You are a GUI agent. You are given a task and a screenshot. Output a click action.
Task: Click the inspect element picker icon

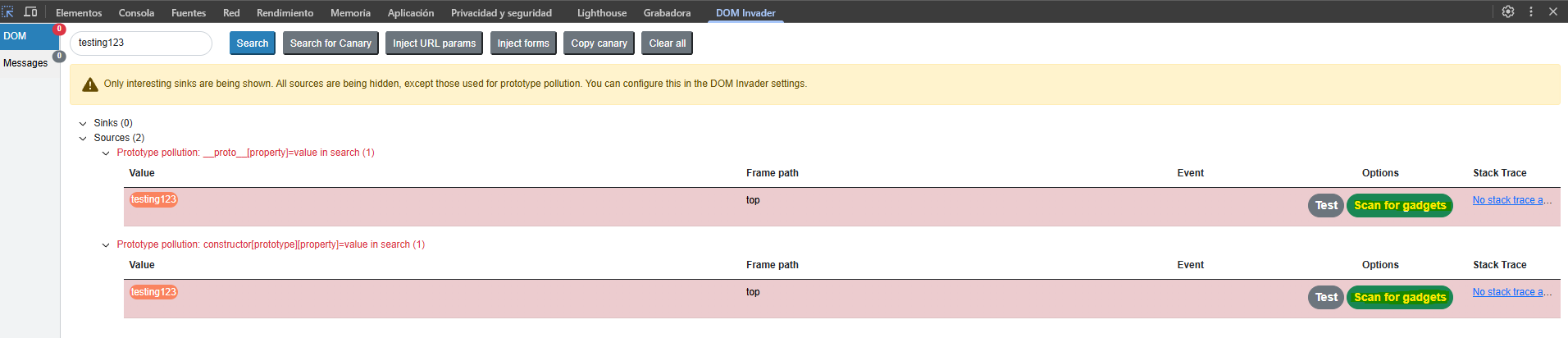(8, 12)
